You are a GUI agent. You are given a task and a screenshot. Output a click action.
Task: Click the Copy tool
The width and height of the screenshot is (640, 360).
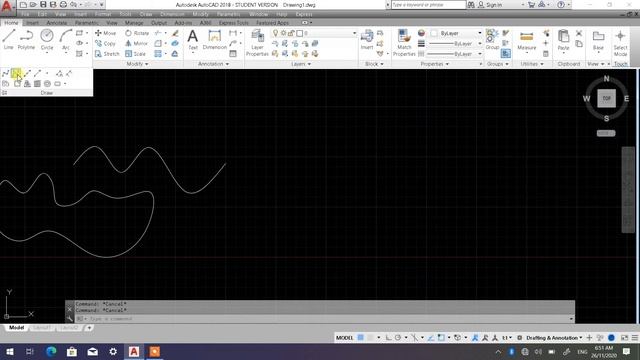pyautogui.click(x=106, y=43)
